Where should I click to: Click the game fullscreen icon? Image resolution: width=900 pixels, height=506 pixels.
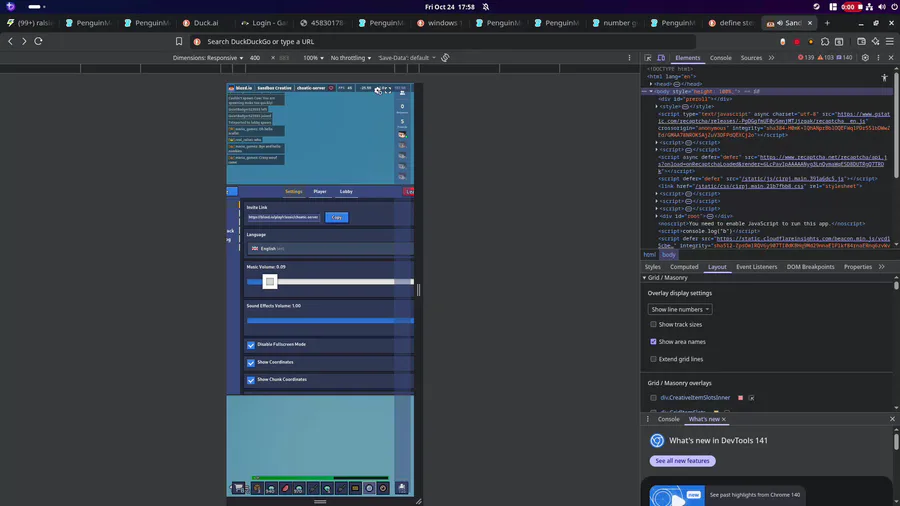coord(388,90)
